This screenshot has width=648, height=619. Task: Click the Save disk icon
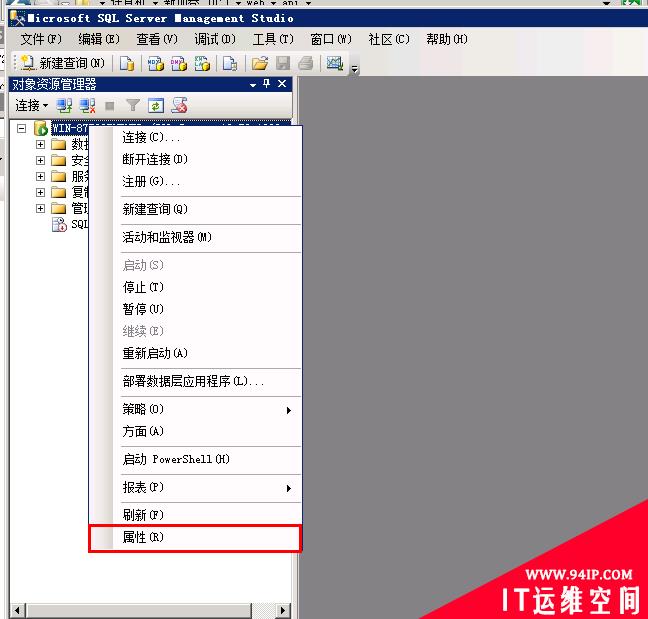283,64
